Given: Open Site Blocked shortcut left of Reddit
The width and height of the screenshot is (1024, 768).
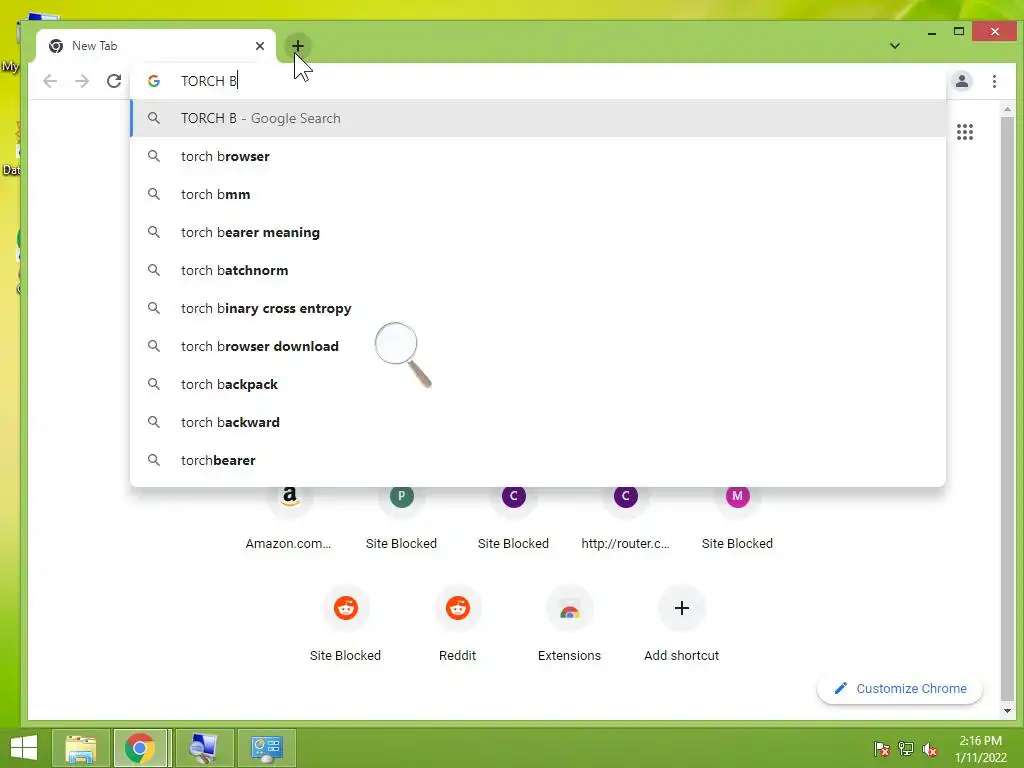Looking at the screenshot, I should click(345, 624).
